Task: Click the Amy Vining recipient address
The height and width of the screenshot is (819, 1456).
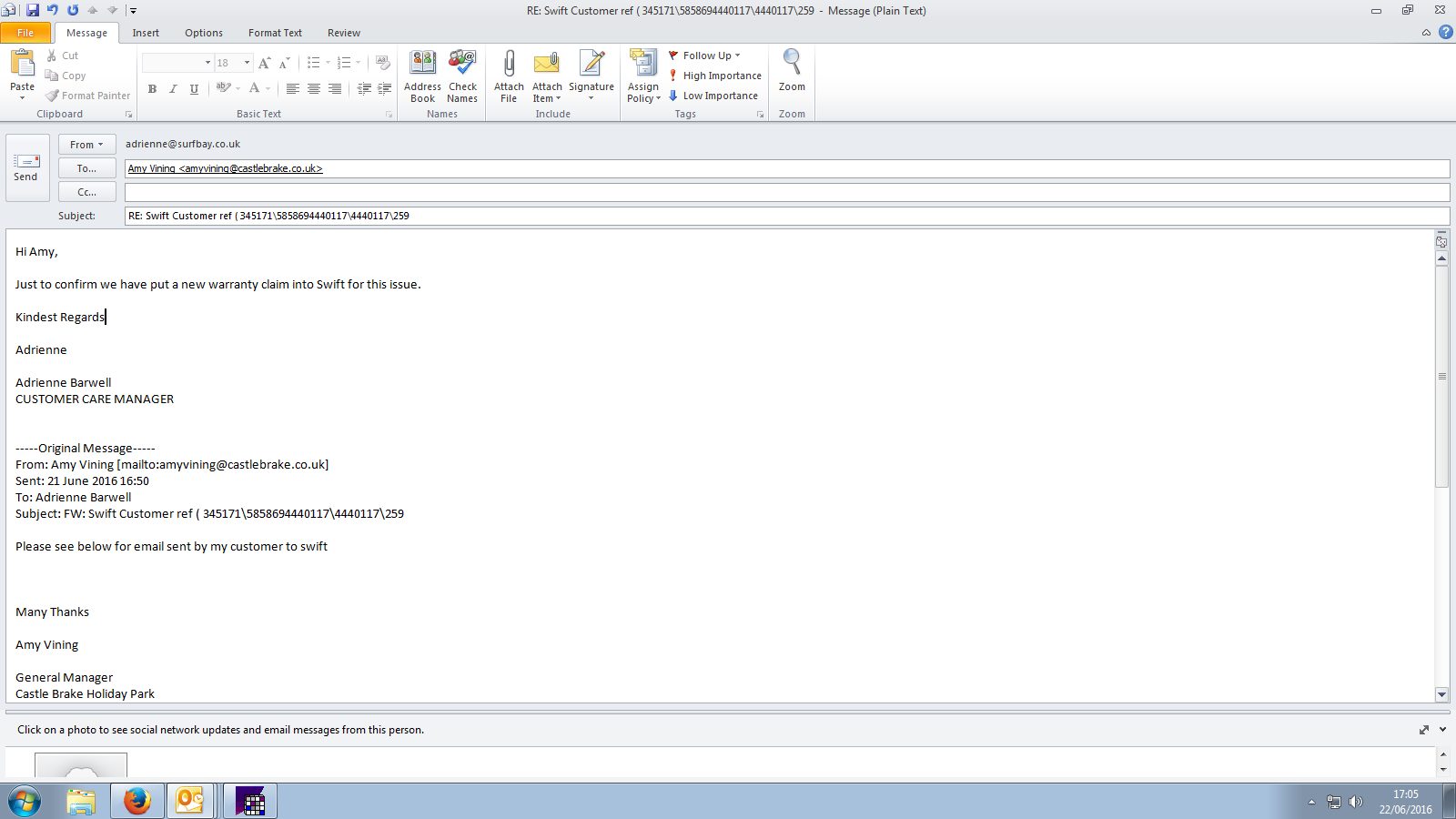Action: 226,168
